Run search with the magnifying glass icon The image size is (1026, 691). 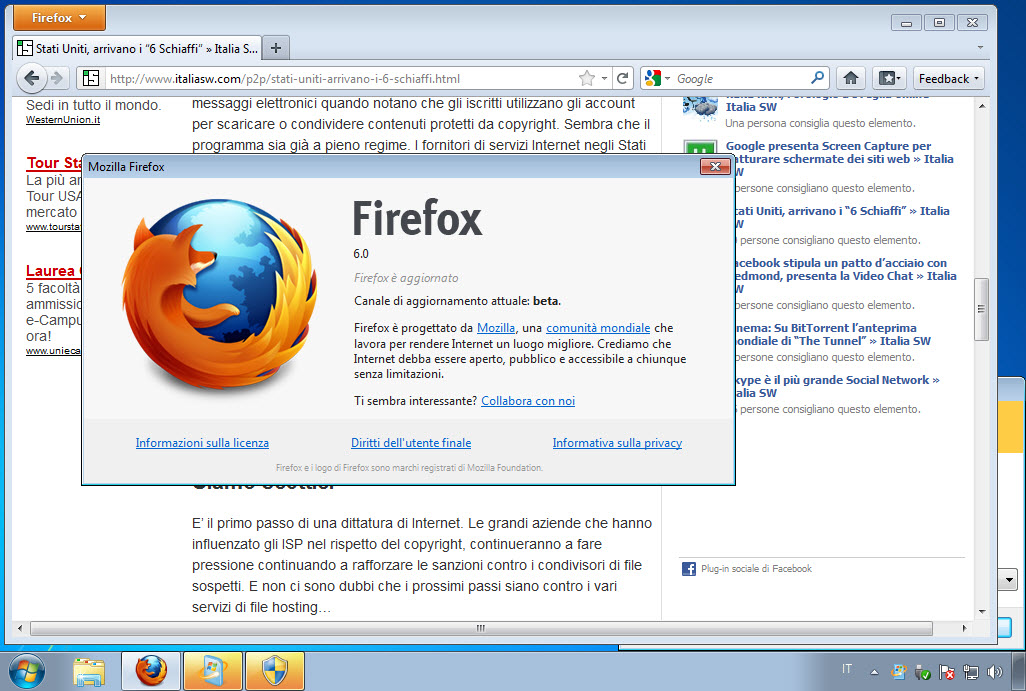tap(817, 78)
